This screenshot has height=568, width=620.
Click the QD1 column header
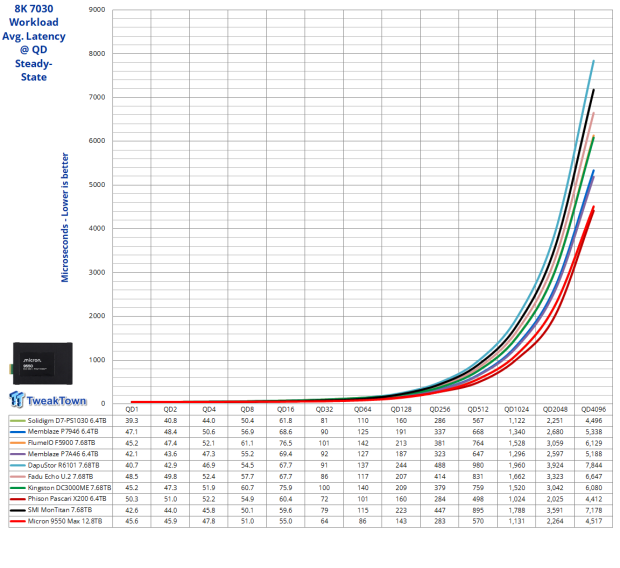131,410
